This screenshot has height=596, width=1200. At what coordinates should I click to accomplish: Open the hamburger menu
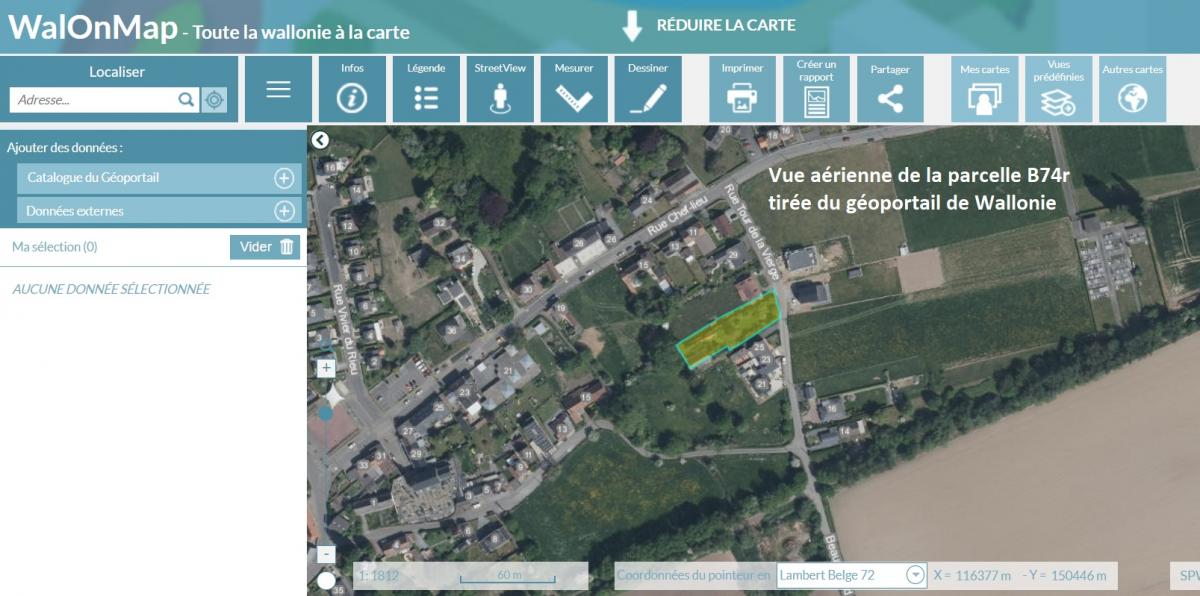tap(278, 89)
